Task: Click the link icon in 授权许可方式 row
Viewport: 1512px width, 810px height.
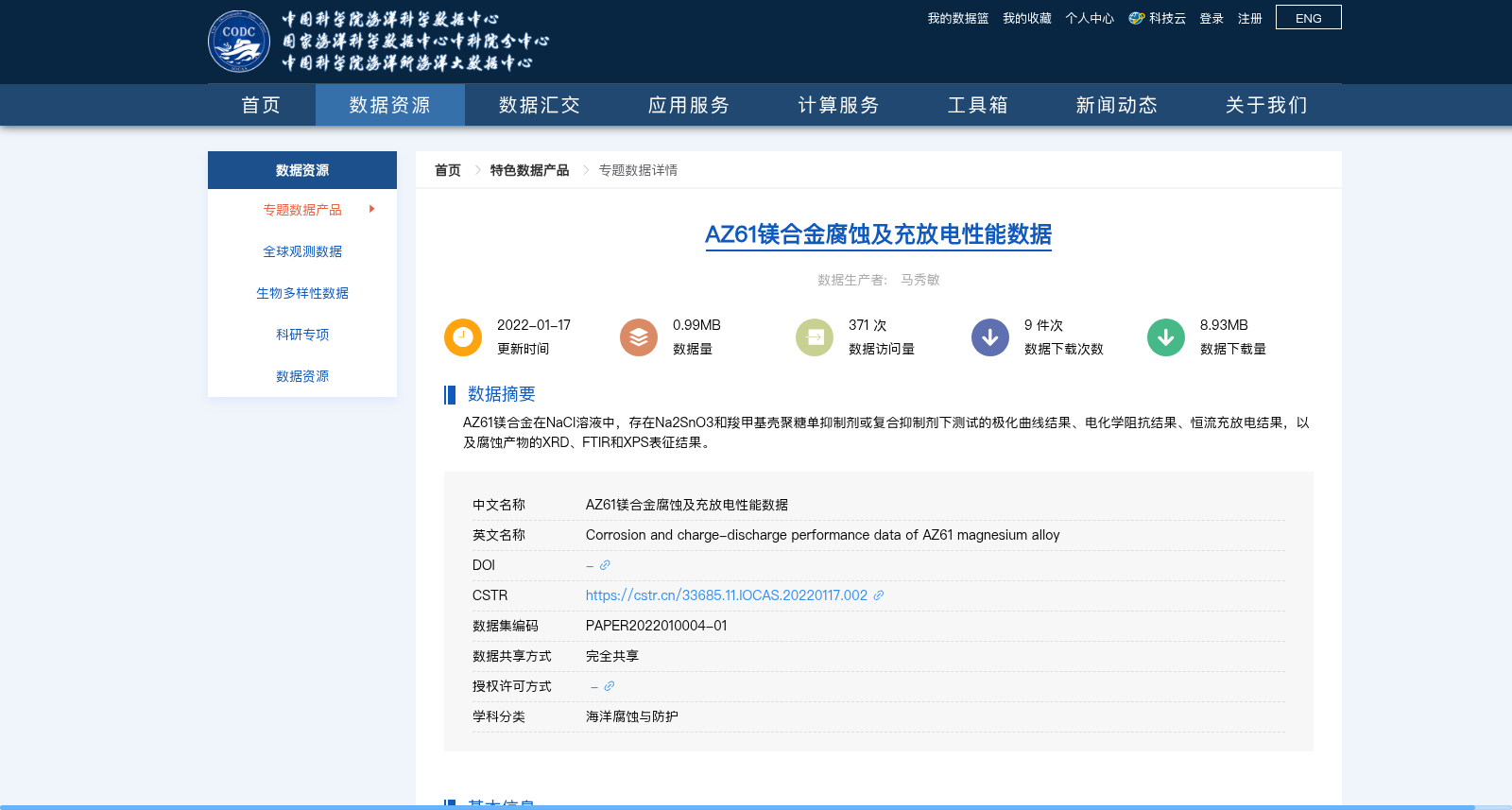Action: tap(610, 686)
